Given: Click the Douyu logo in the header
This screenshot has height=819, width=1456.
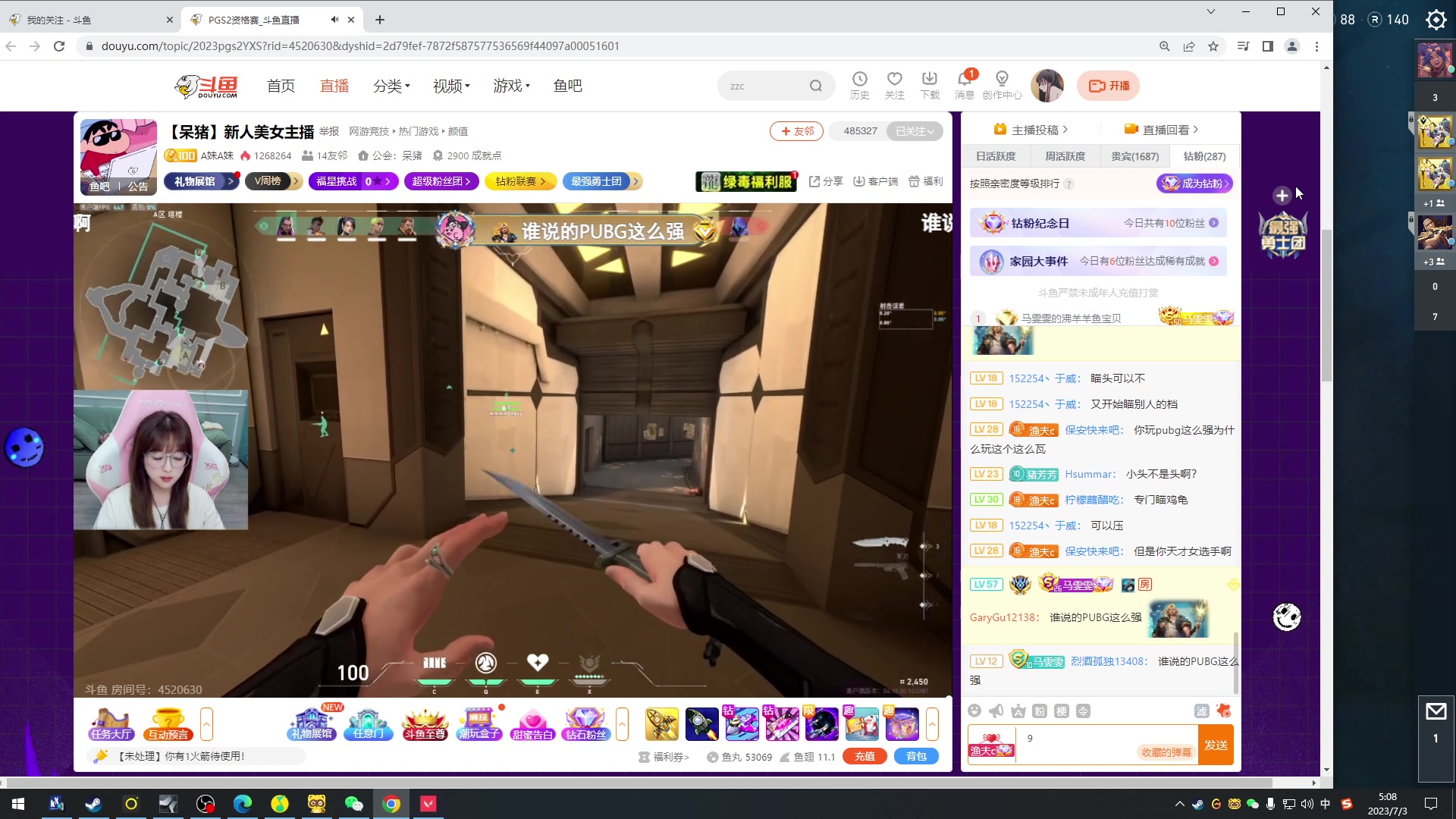Looking at the screenshot, I should coord(206,86).
